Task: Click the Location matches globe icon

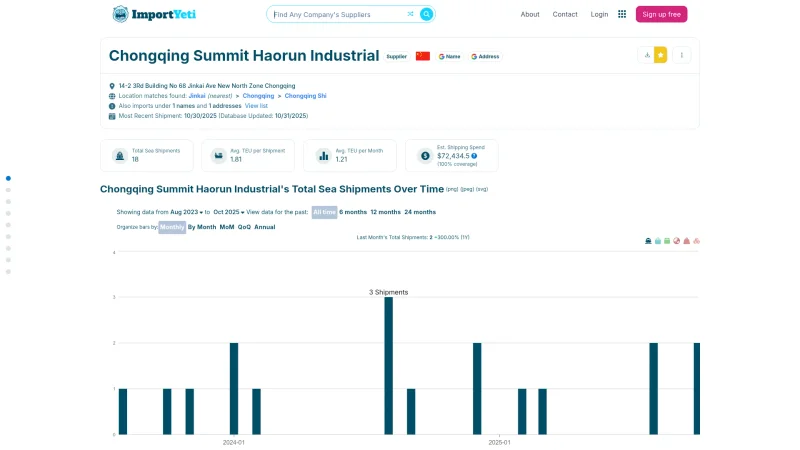Action: coord(112,96)
